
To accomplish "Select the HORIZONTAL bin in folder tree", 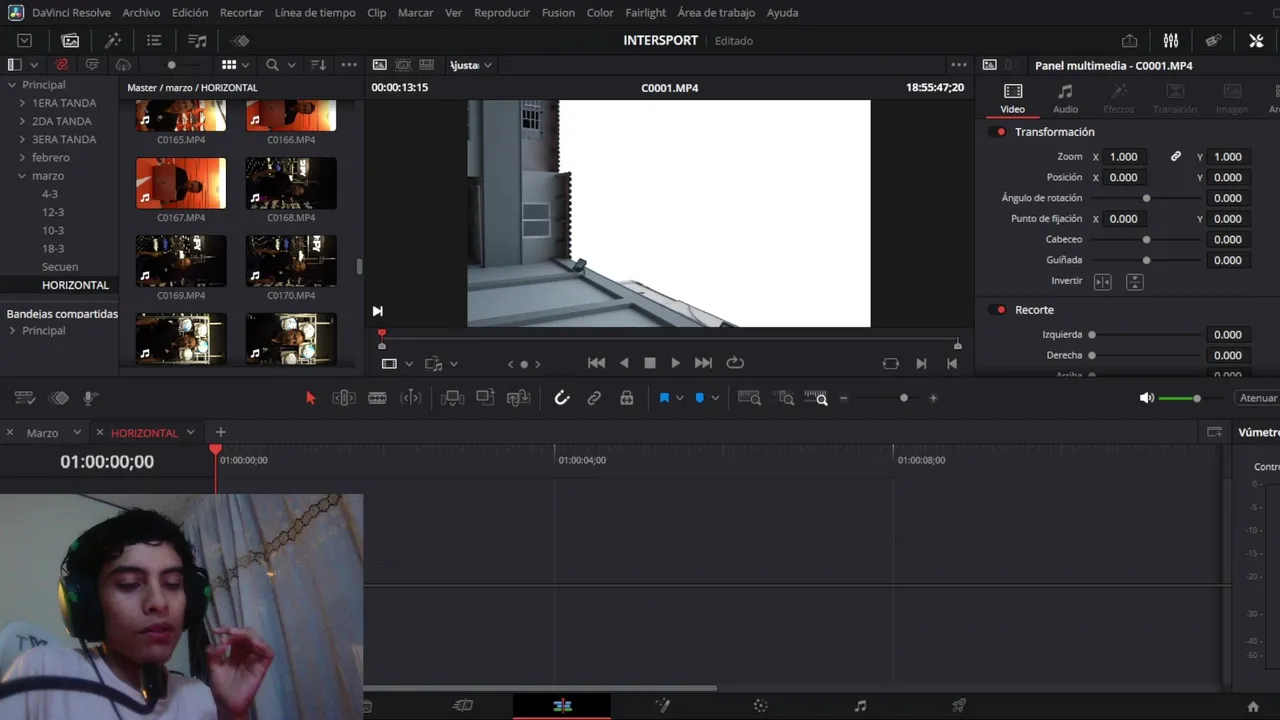I will point(75,285).
